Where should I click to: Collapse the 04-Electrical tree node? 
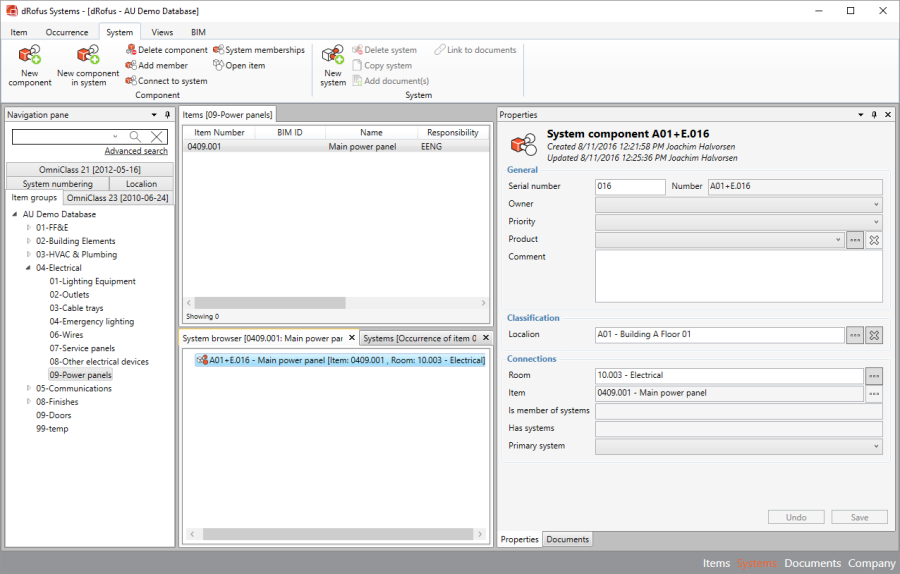coord(29,268)
